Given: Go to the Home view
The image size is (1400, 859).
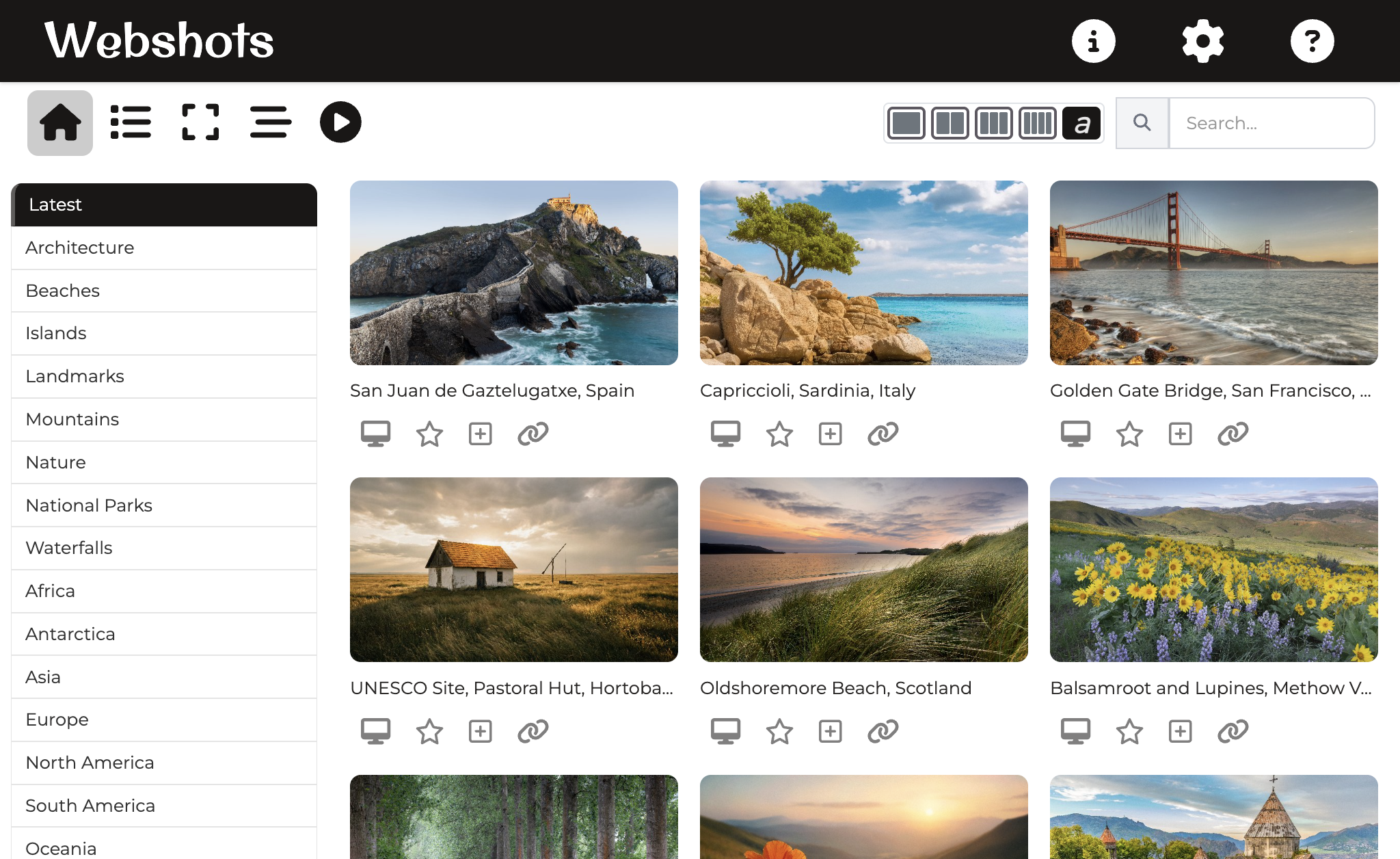Looking at the screenshot, I should [x=60, y=123].
